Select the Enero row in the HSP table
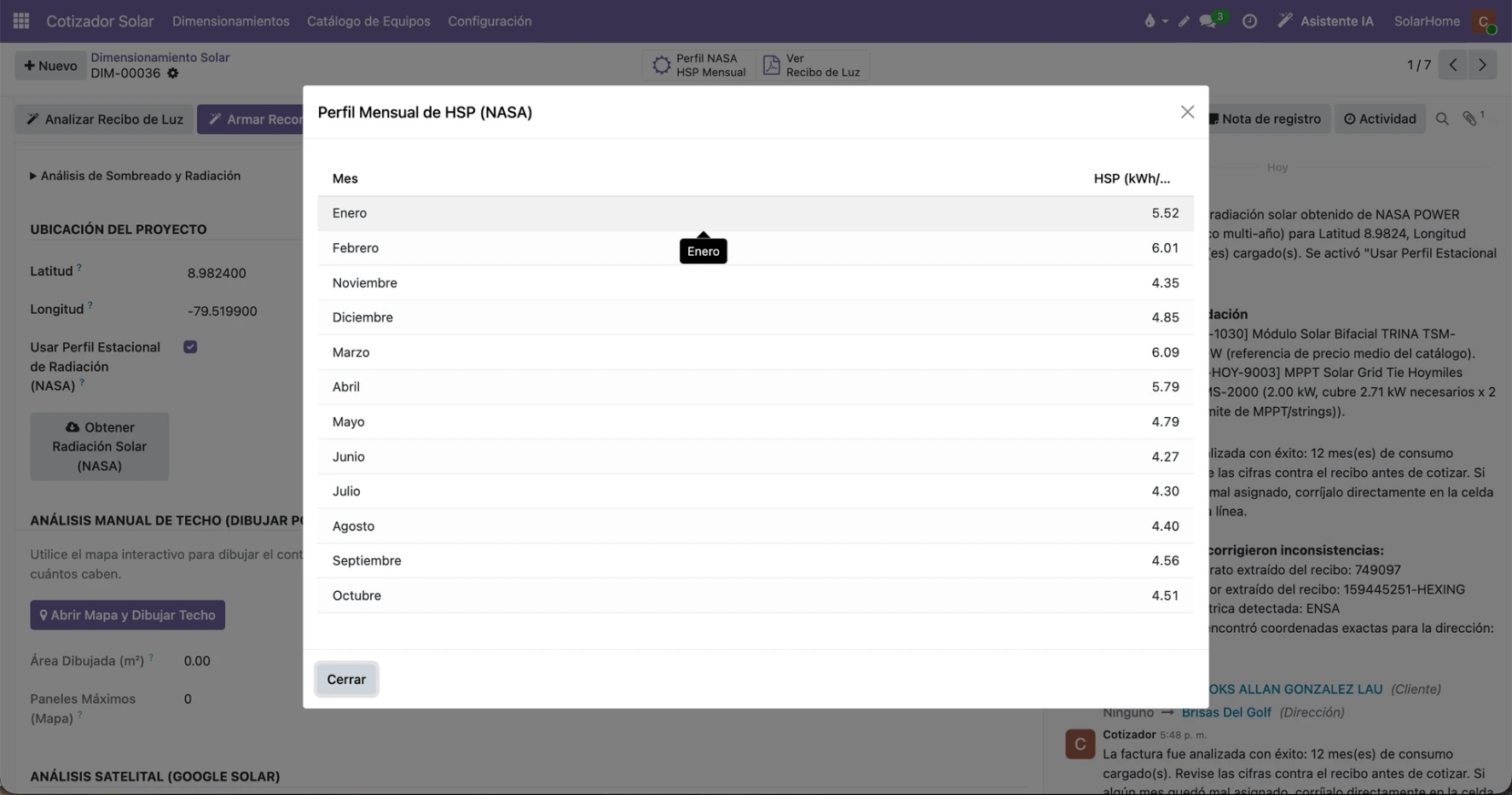Viewport: 1512px width, 795px height. pos(756,213)
